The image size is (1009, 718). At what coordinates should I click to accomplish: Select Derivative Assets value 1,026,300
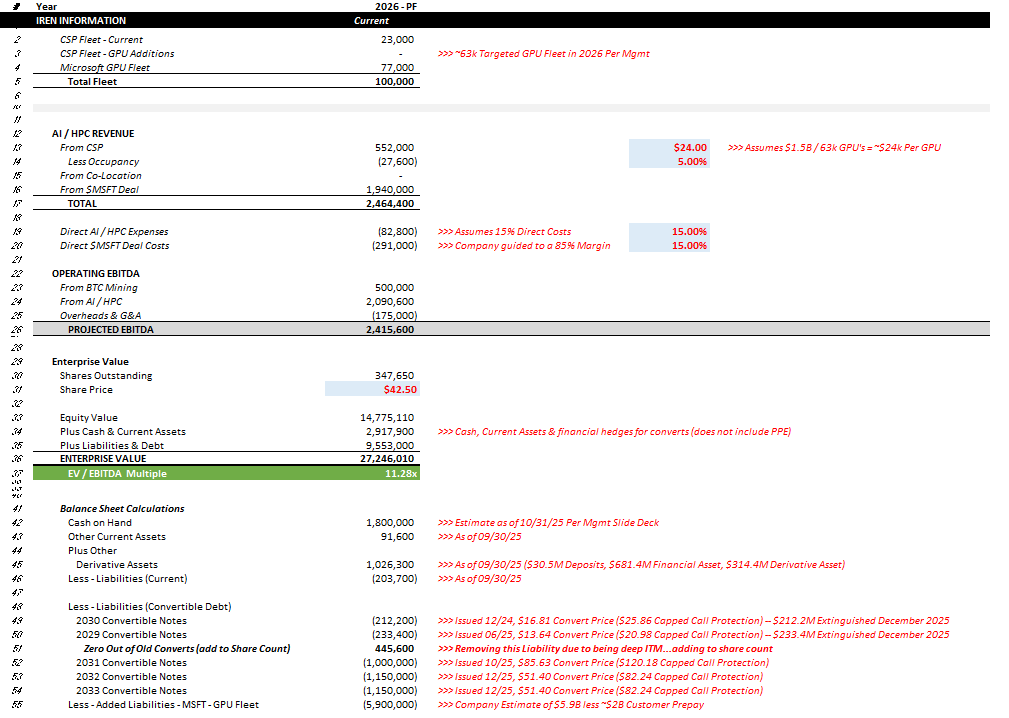coord(390,565)
